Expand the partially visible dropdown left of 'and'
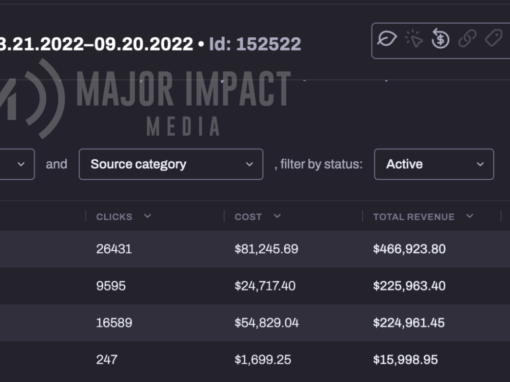The width and height of the screenshot is (510, 382). [17, 164]
